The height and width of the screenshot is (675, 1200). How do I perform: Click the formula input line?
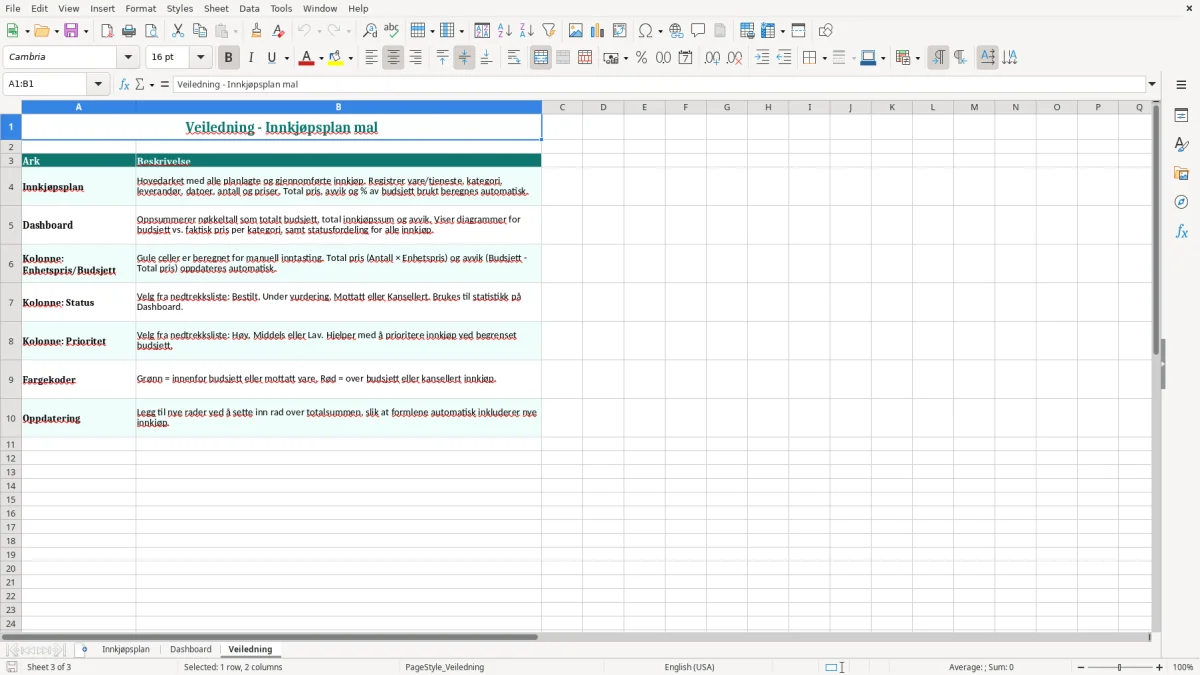tap(659, 85)
